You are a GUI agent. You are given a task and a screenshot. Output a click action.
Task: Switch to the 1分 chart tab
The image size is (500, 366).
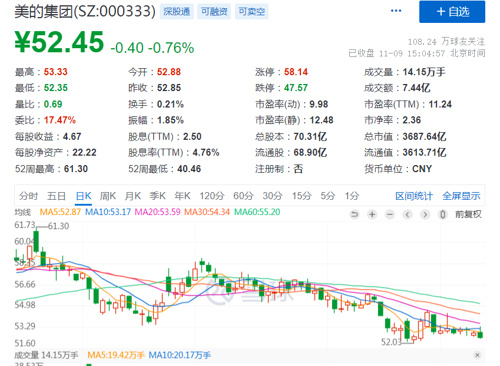pyautogui.click(x=352, y=196)
